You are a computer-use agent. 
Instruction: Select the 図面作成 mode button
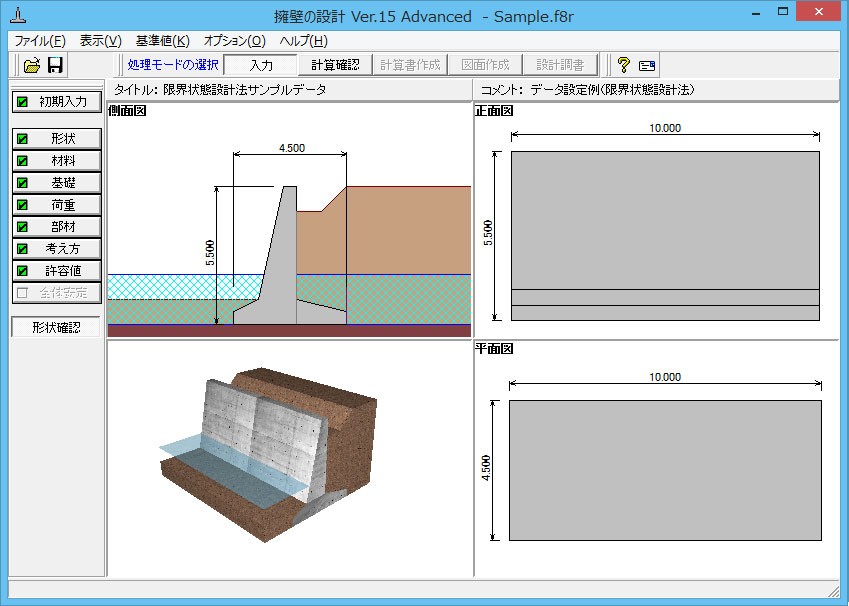[485, 65]
